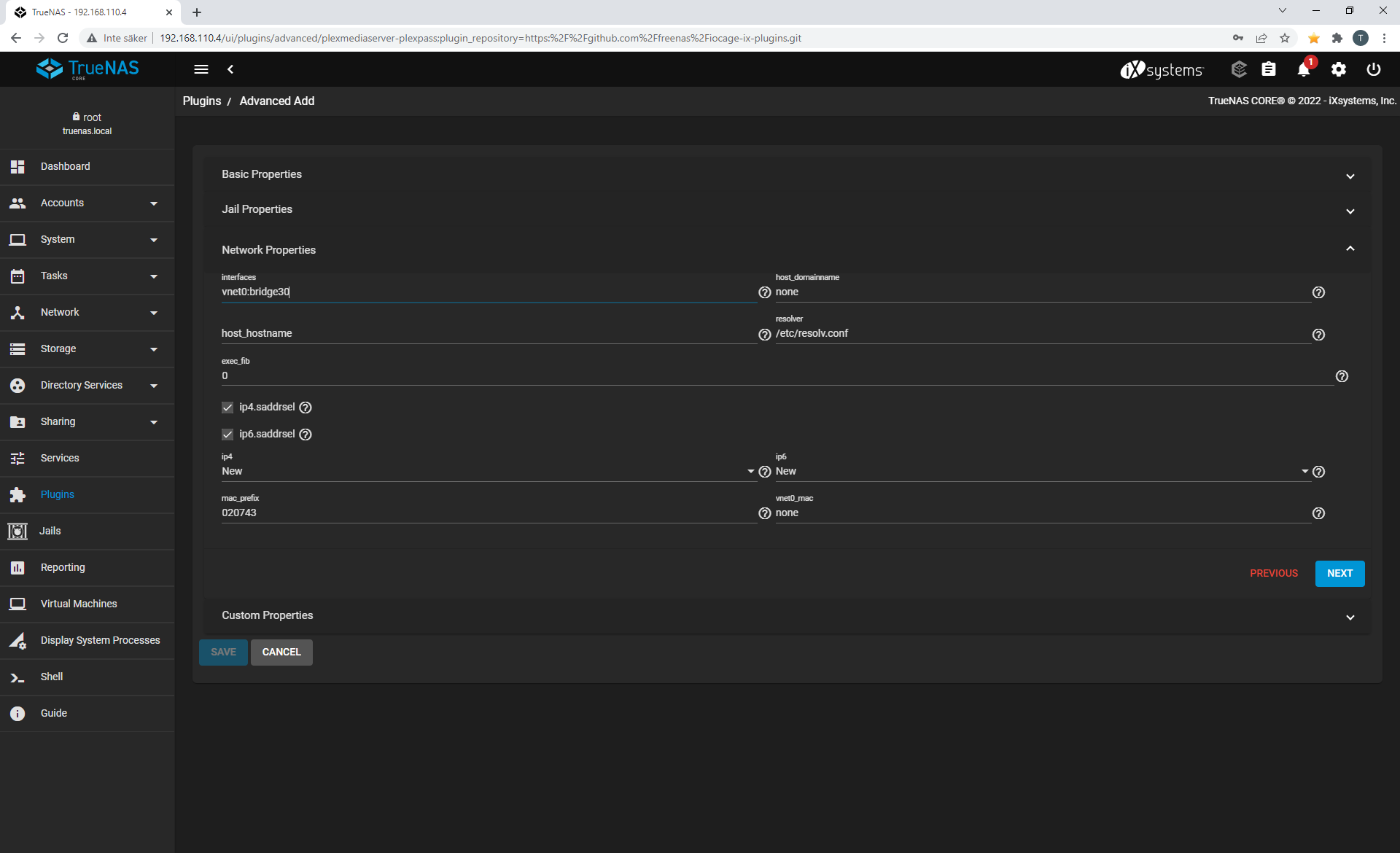Click the TrueNAS logo
1400x853 pixels.
(87, 69)
